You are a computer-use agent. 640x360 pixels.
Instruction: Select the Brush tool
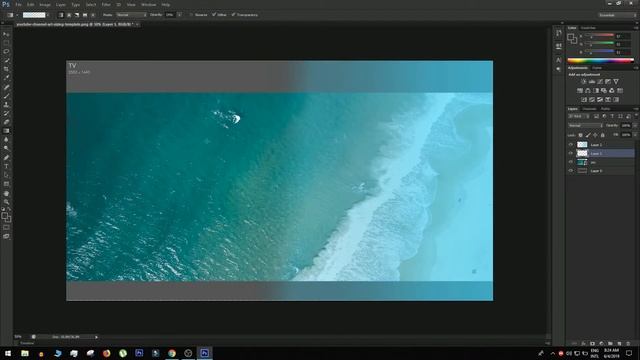tap(6, 96)
